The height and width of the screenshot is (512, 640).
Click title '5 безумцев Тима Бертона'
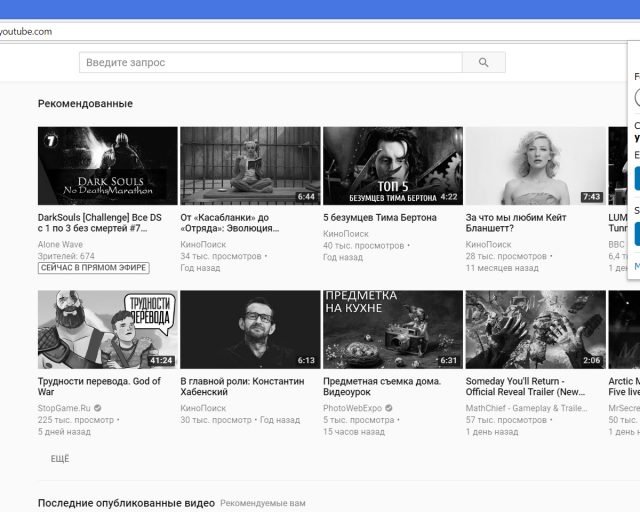[380, 218]
